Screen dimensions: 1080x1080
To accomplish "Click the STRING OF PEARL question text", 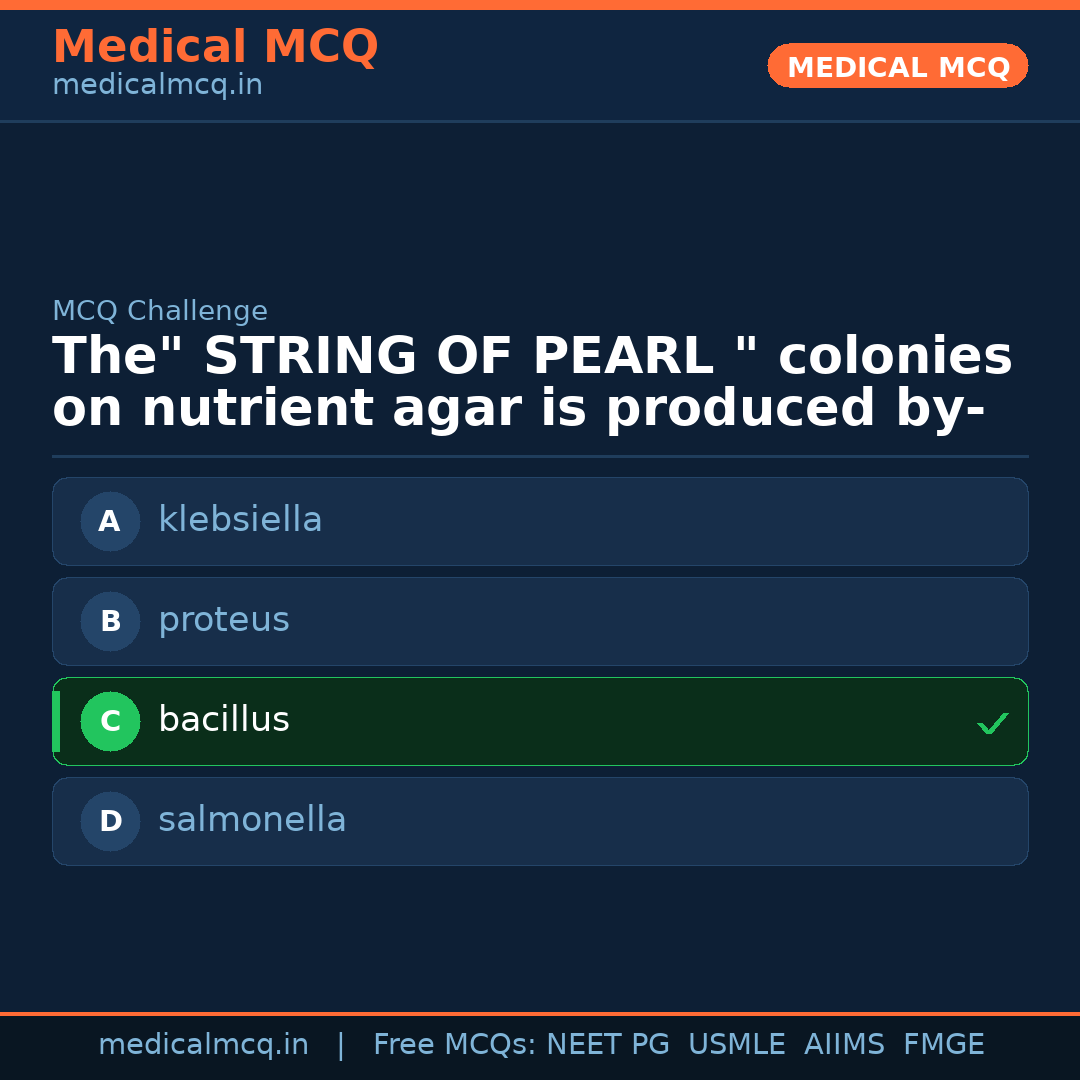I will (x=532, y=383).
